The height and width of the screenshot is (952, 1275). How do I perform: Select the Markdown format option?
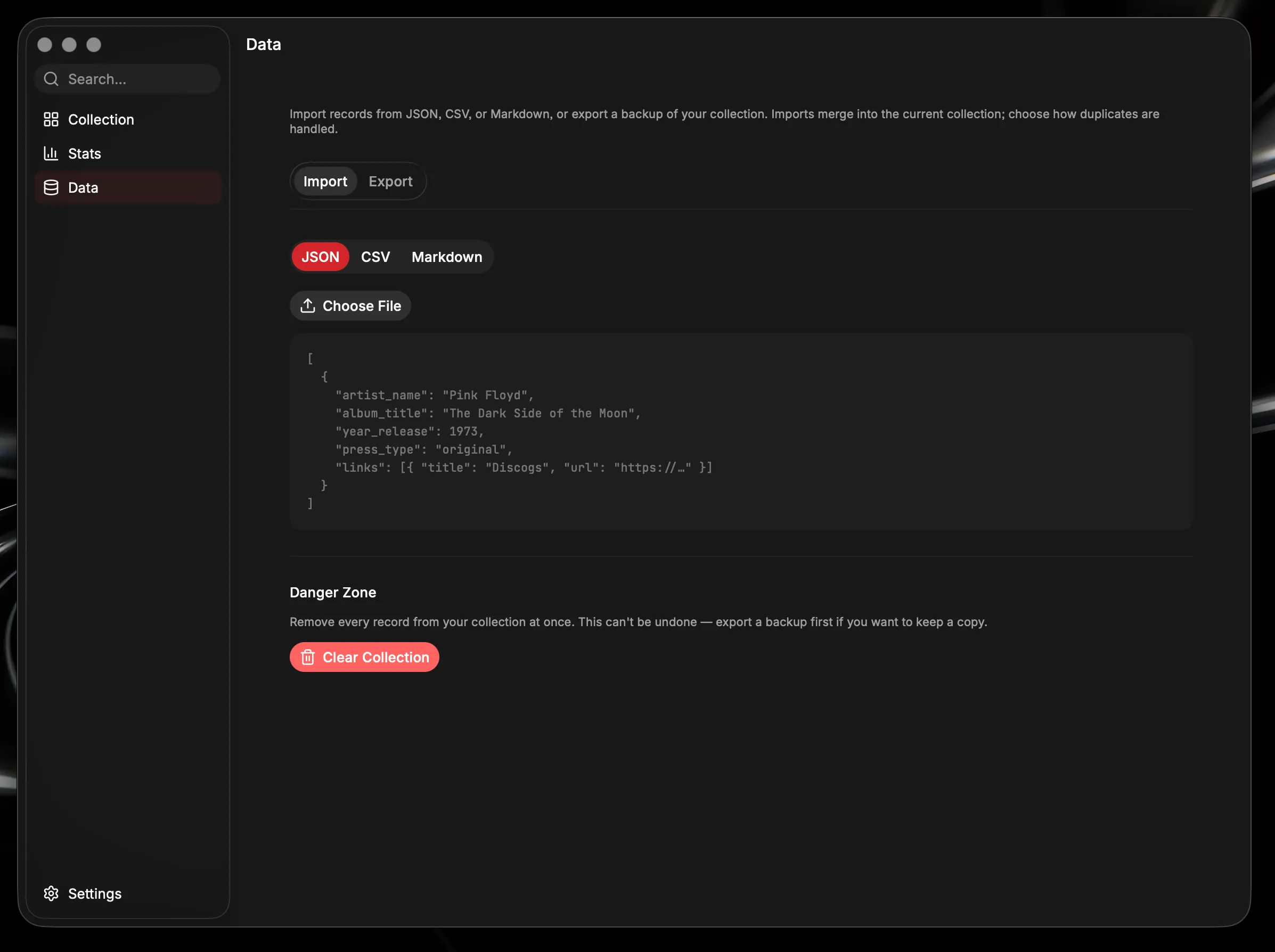pos(447,257)
